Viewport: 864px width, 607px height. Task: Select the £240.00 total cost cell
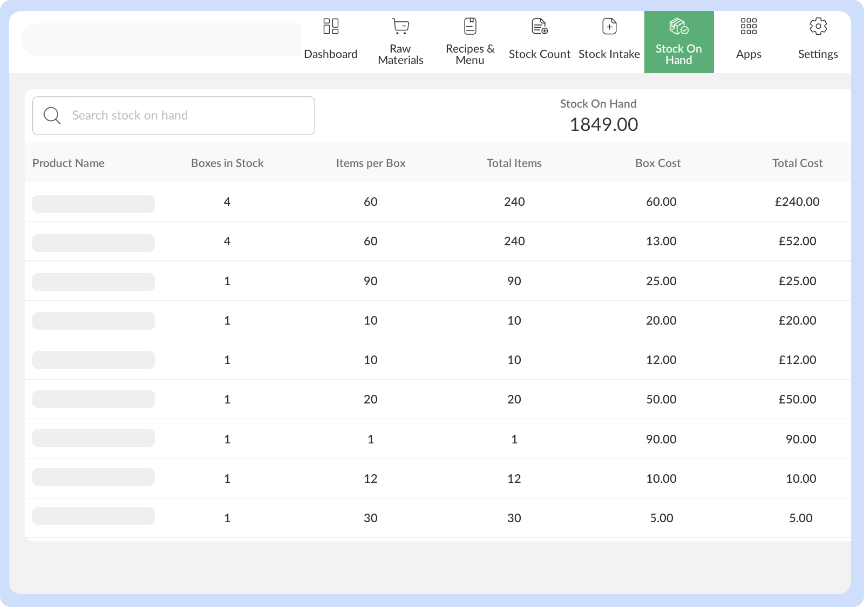click(x=797, y=202)
